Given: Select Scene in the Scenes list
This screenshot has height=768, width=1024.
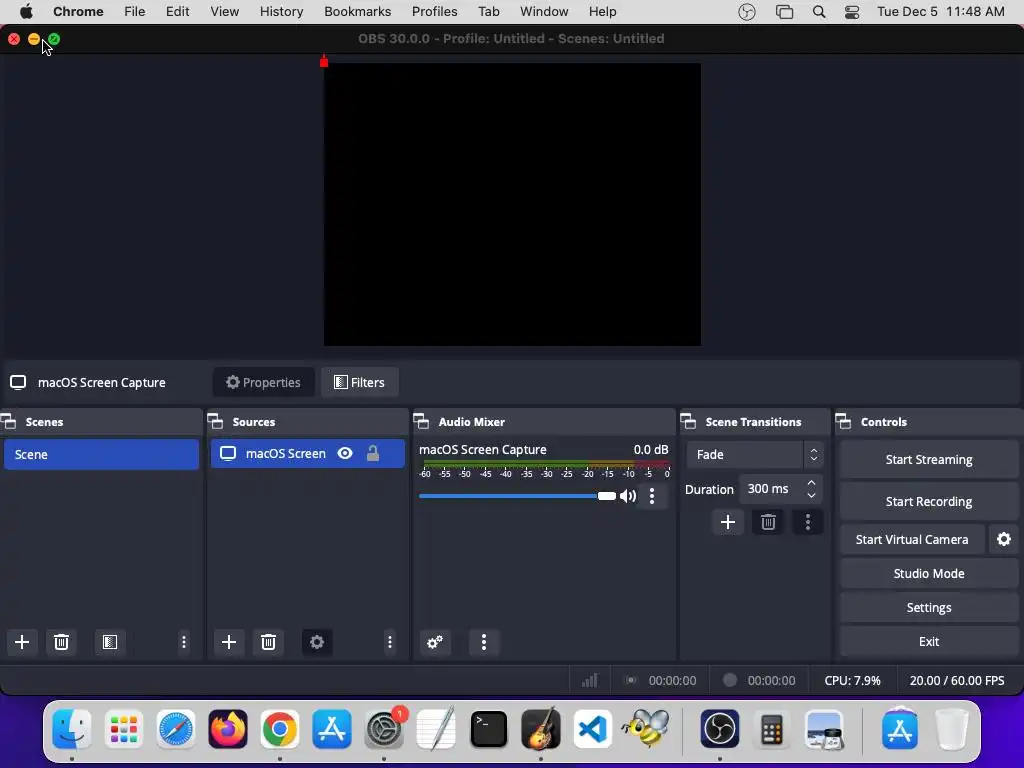Looking at the screenshot, I should click(101, 455).
